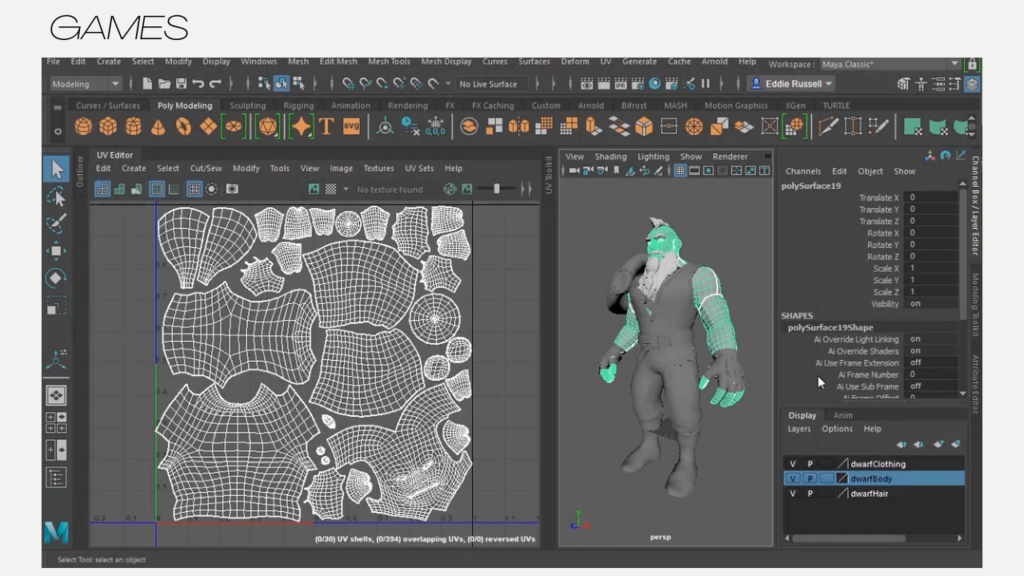
Task: Switch to Sculpting shelf tab
Action: click(248, 105)
